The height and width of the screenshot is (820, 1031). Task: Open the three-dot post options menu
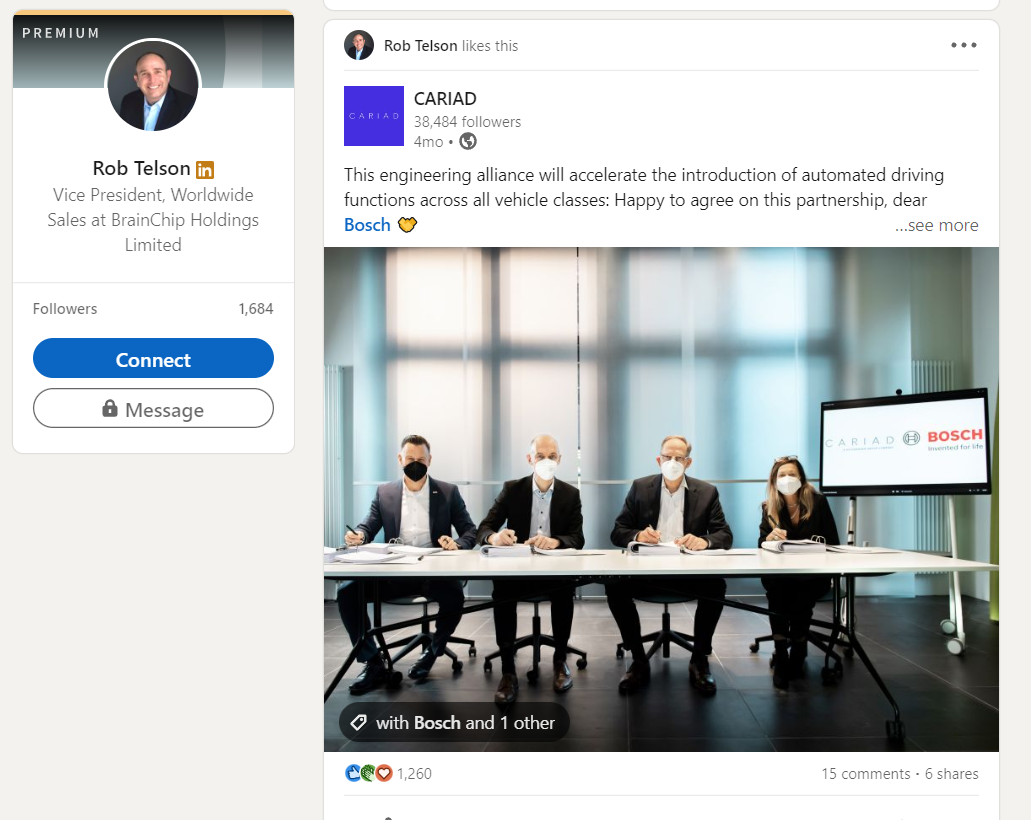pyautogui.click(x=963, y=45)
